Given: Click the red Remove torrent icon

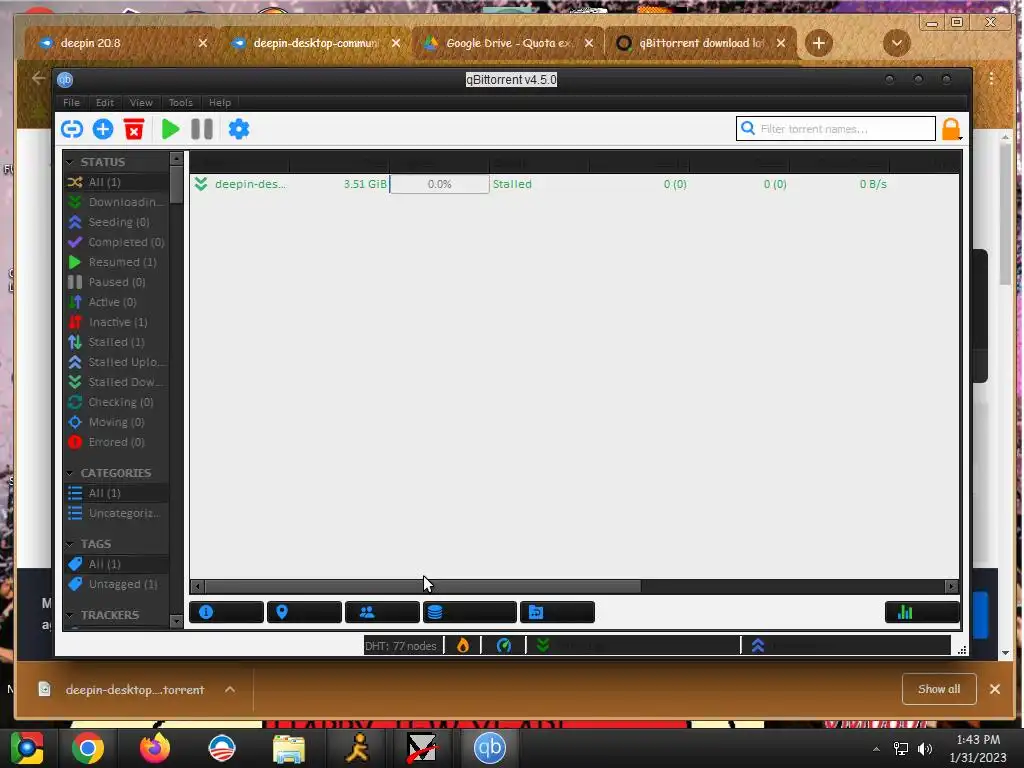Looking at the screenshot, I should (134, 129).
